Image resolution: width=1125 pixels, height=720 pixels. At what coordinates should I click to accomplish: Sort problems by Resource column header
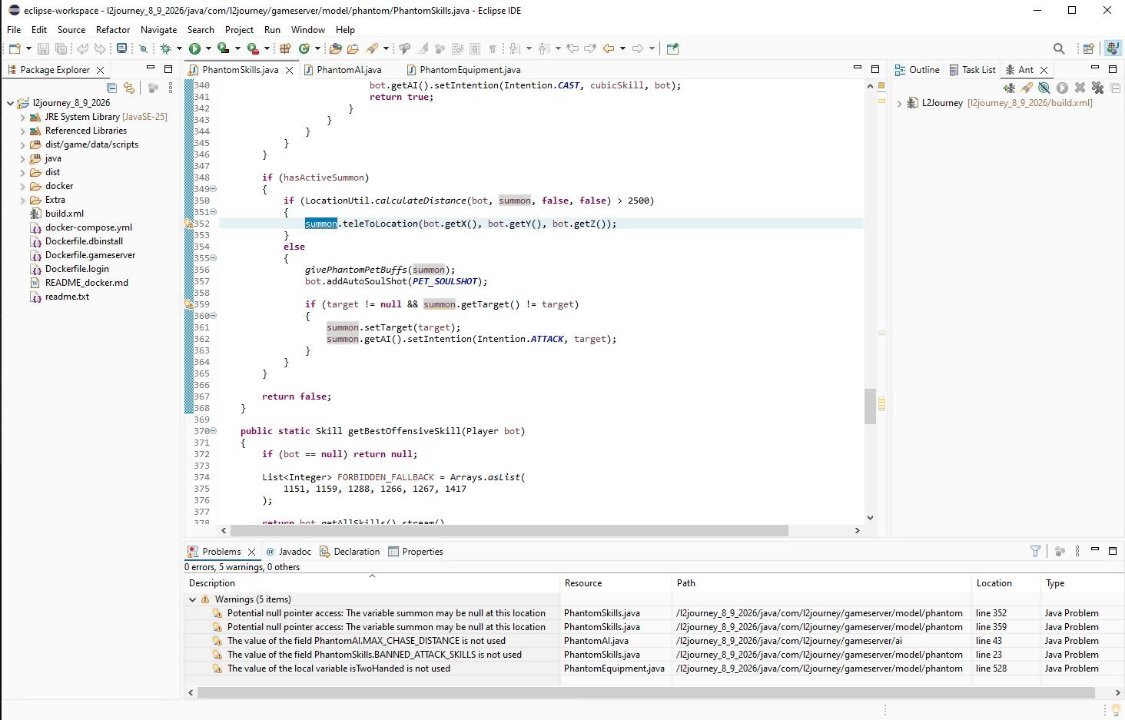616,583
